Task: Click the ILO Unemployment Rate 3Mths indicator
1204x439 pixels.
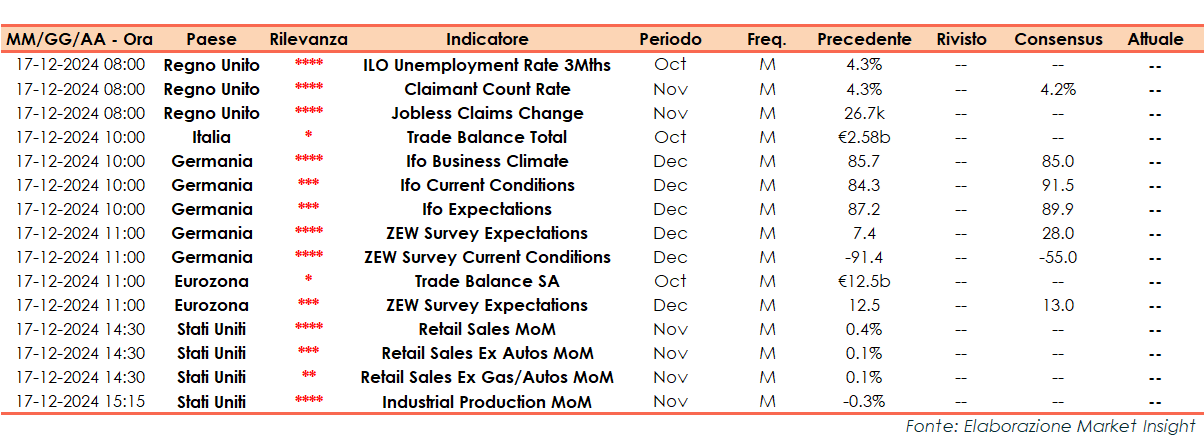Action: pos(487,65)
